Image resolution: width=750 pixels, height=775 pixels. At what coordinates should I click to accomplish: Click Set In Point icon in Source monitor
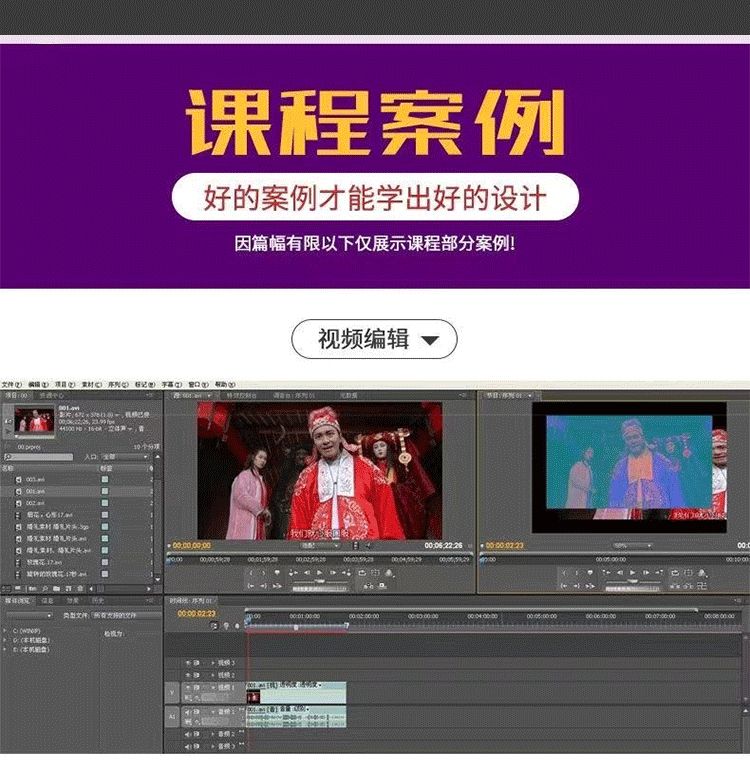point(251,573)
